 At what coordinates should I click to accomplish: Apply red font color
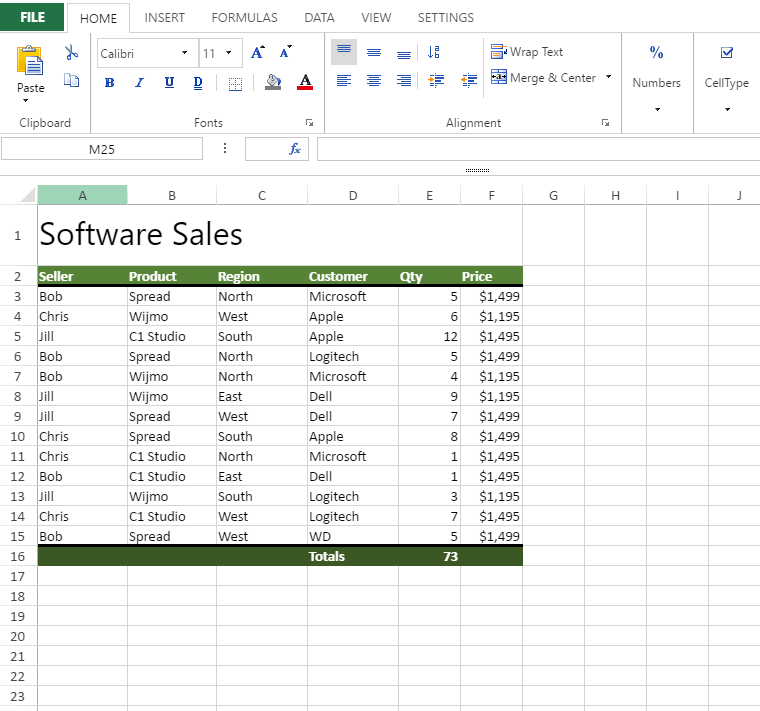[305, 82]
